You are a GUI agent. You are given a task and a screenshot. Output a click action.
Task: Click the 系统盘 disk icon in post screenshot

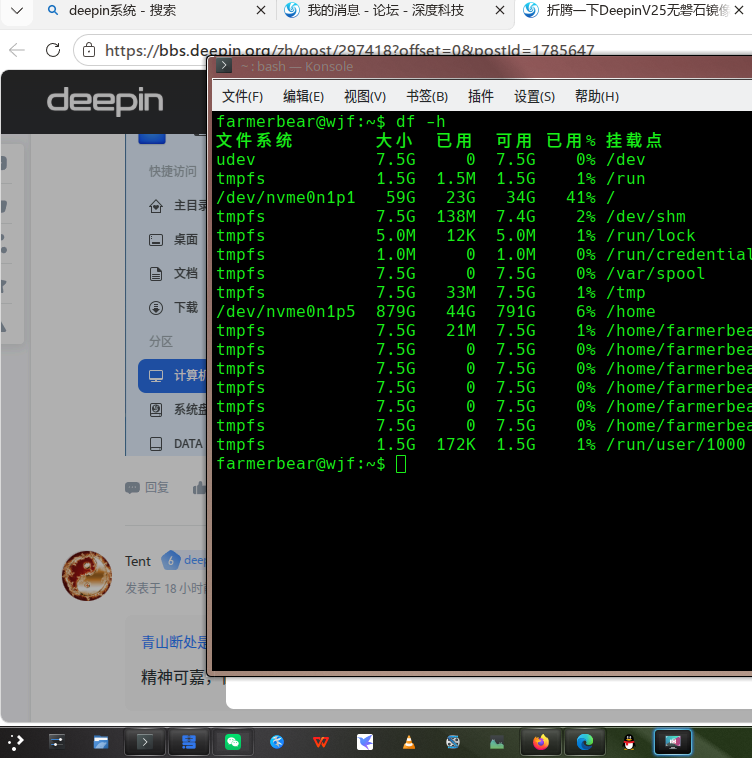tap(156, 410)
